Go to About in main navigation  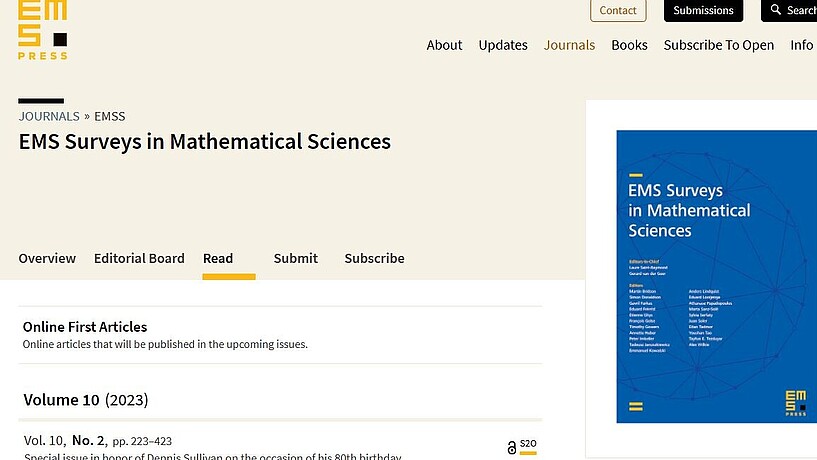click(444, 45)
